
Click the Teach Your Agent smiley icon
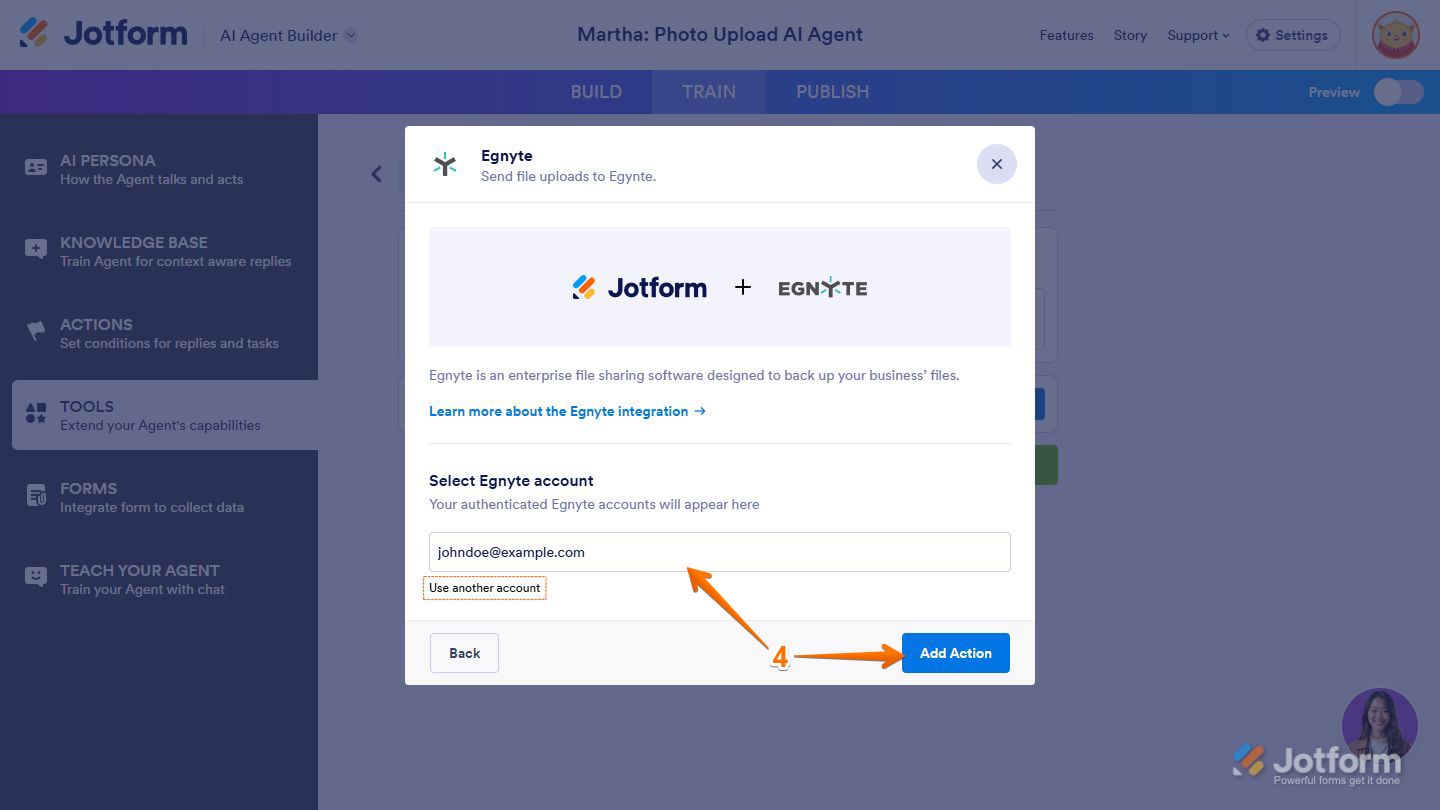coord(36,577)
